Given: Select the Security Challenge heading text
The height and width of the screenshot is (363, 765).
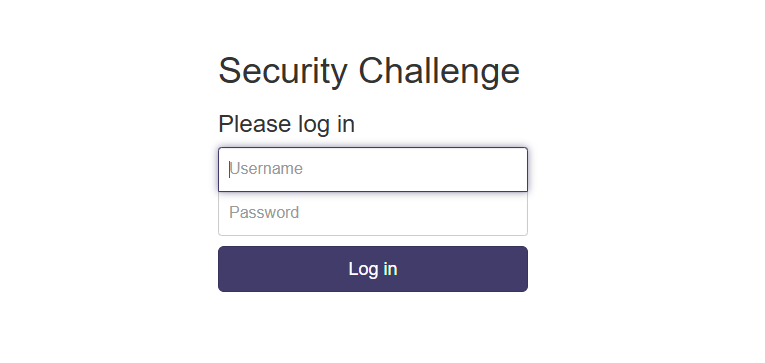Looking at the screenshot, I should (x=369, y=71).
